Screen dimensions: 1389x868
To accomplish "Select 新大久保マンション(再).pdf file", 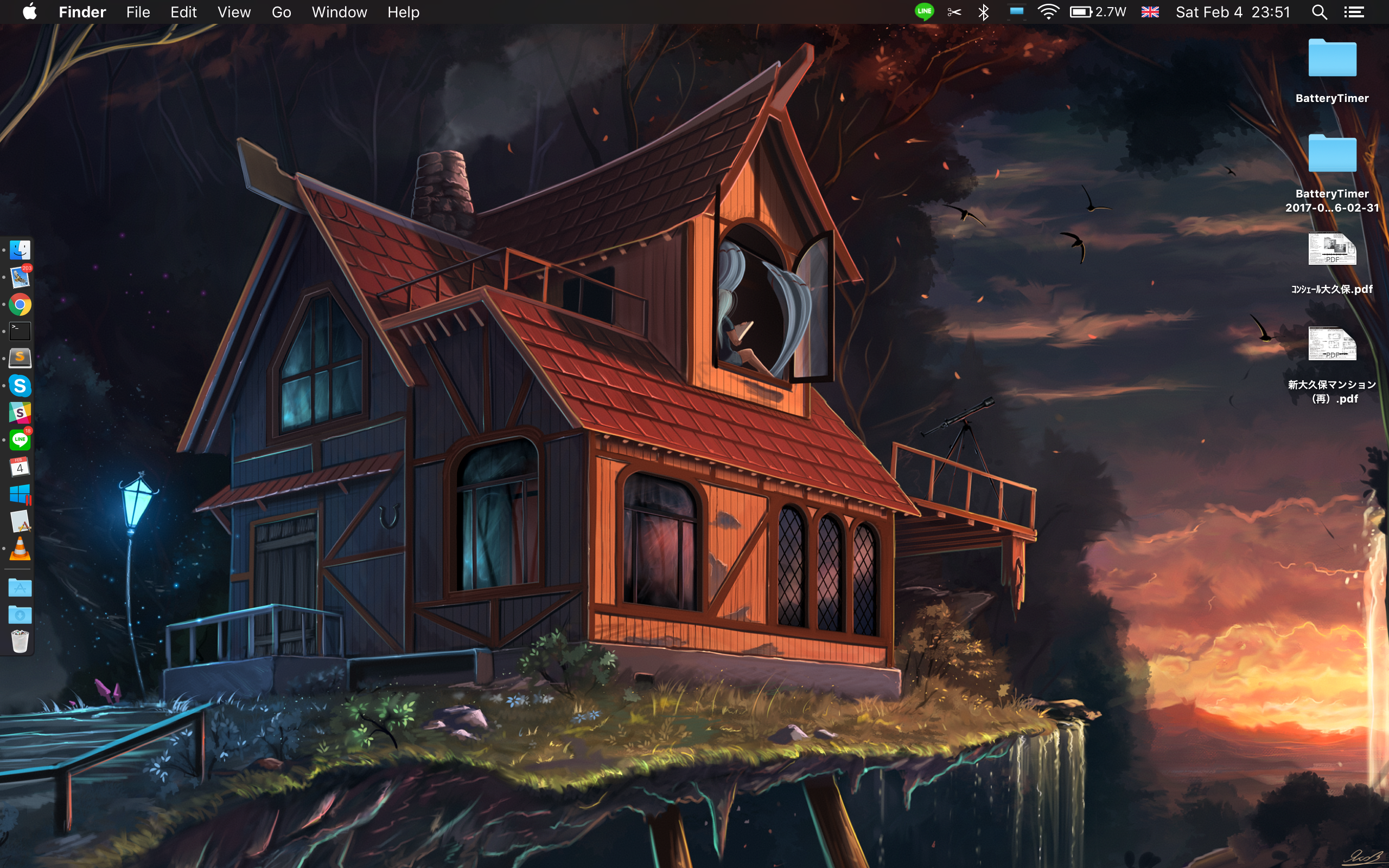I will point(1331,344).
